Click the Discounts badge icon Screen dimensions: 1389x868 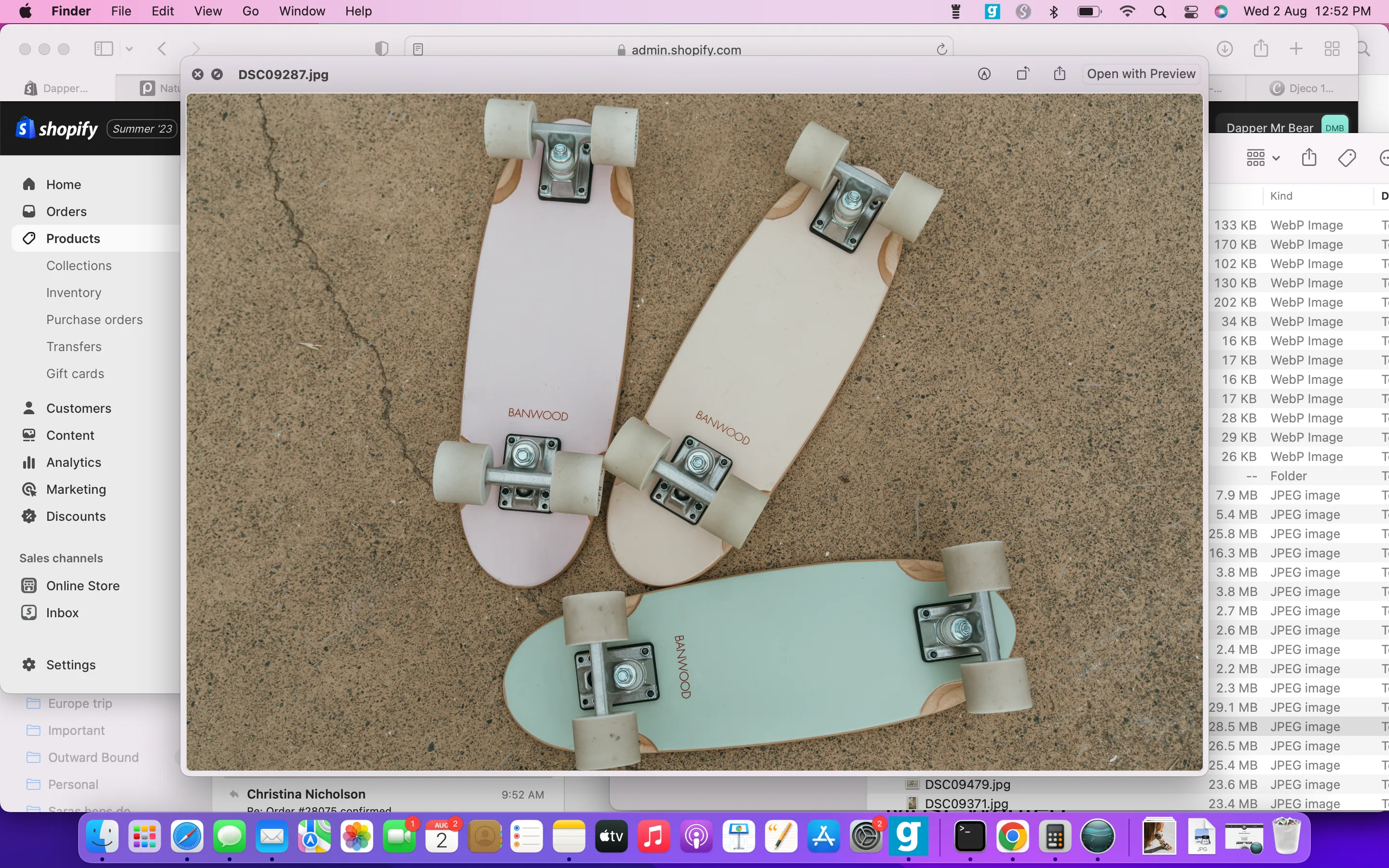point(29,515)
